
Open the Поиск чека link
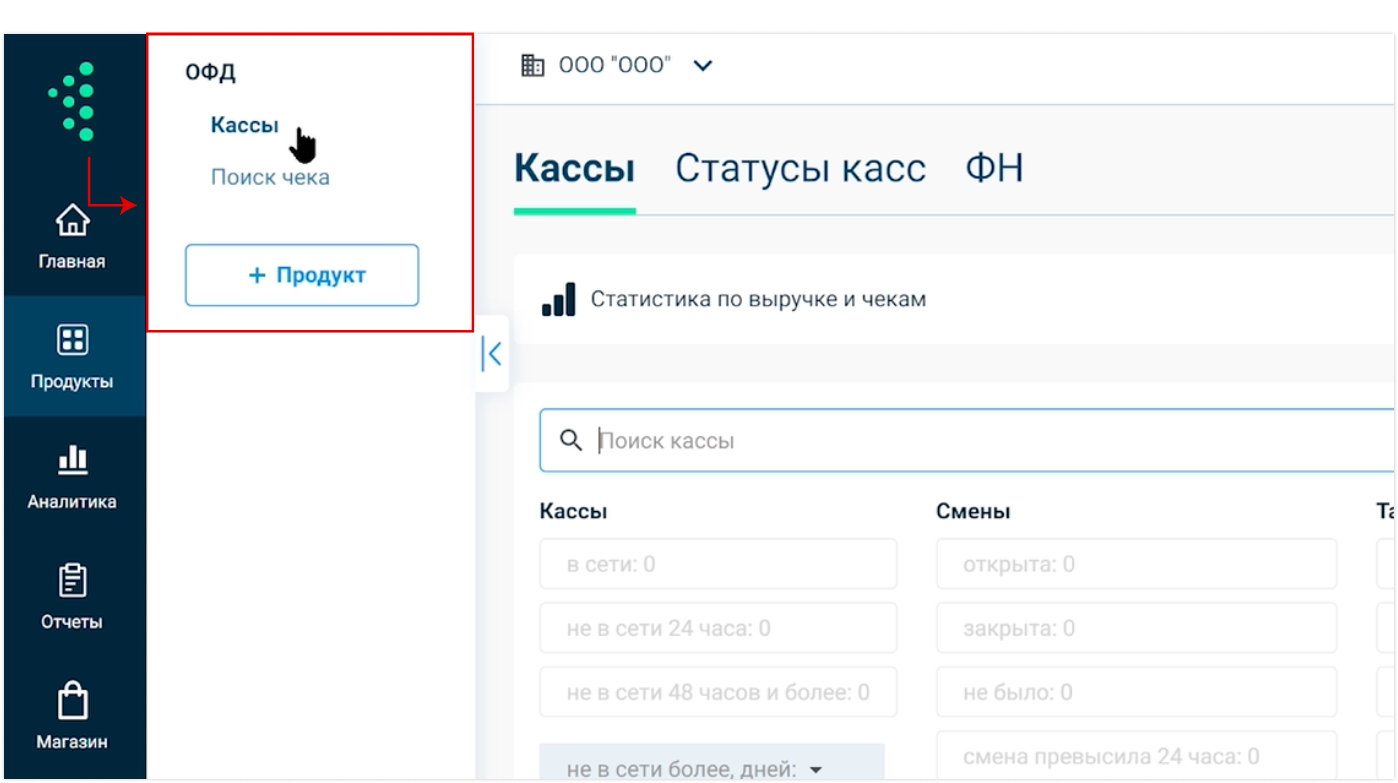270,178
